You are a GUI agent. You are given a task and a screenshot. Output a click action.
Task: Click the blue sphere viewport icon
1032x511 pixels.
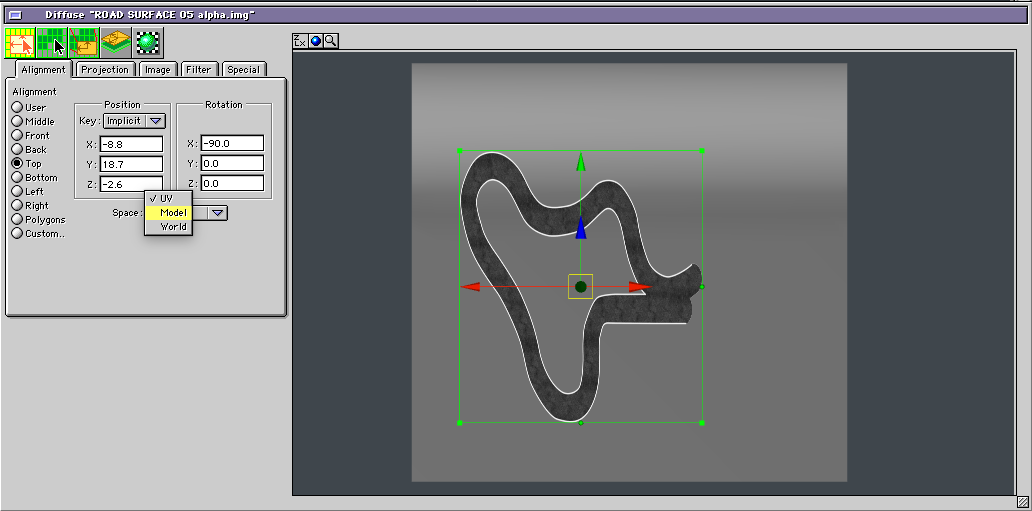[315, 41]
